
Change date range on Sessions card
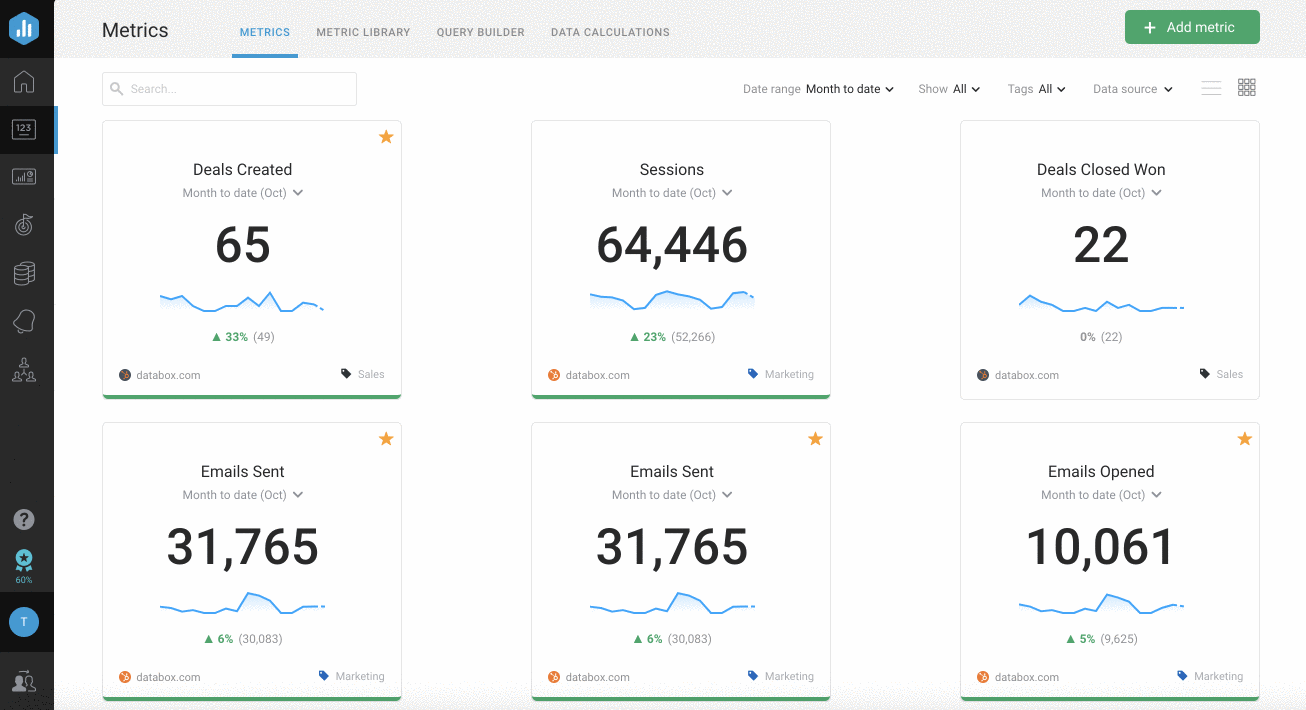(x=671, y=192)
